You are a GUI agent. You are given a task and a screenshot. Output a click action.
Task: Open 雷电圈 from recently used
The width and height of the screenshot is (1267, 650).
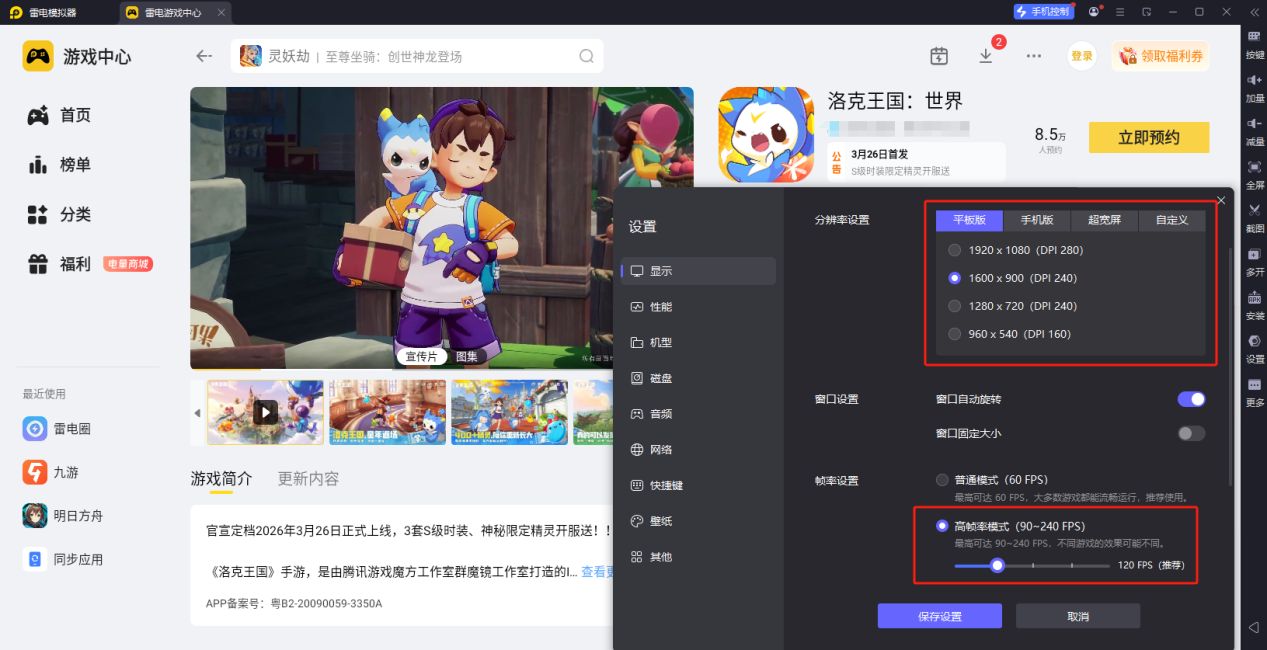tap(58, 428)
